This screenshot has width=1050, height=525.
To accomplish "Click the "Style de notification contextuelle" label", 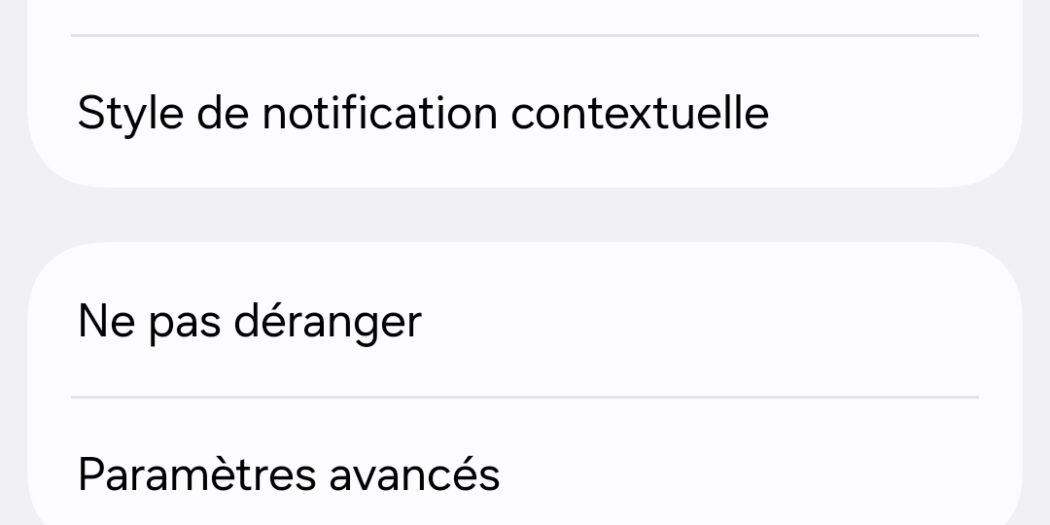I will [x=423, y=113].
